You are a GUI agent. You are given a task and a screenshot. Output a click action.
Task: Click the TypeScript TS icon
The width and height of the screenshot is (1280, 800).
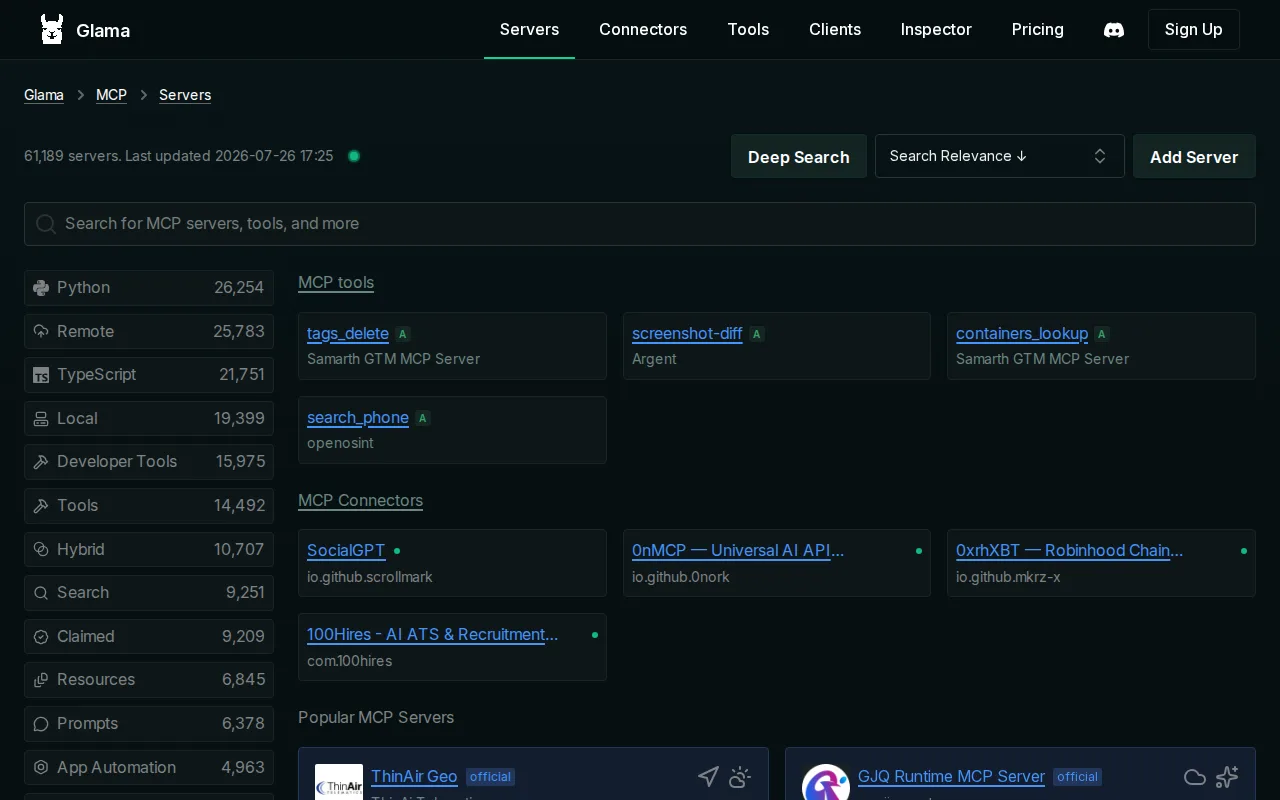(41, 375)
